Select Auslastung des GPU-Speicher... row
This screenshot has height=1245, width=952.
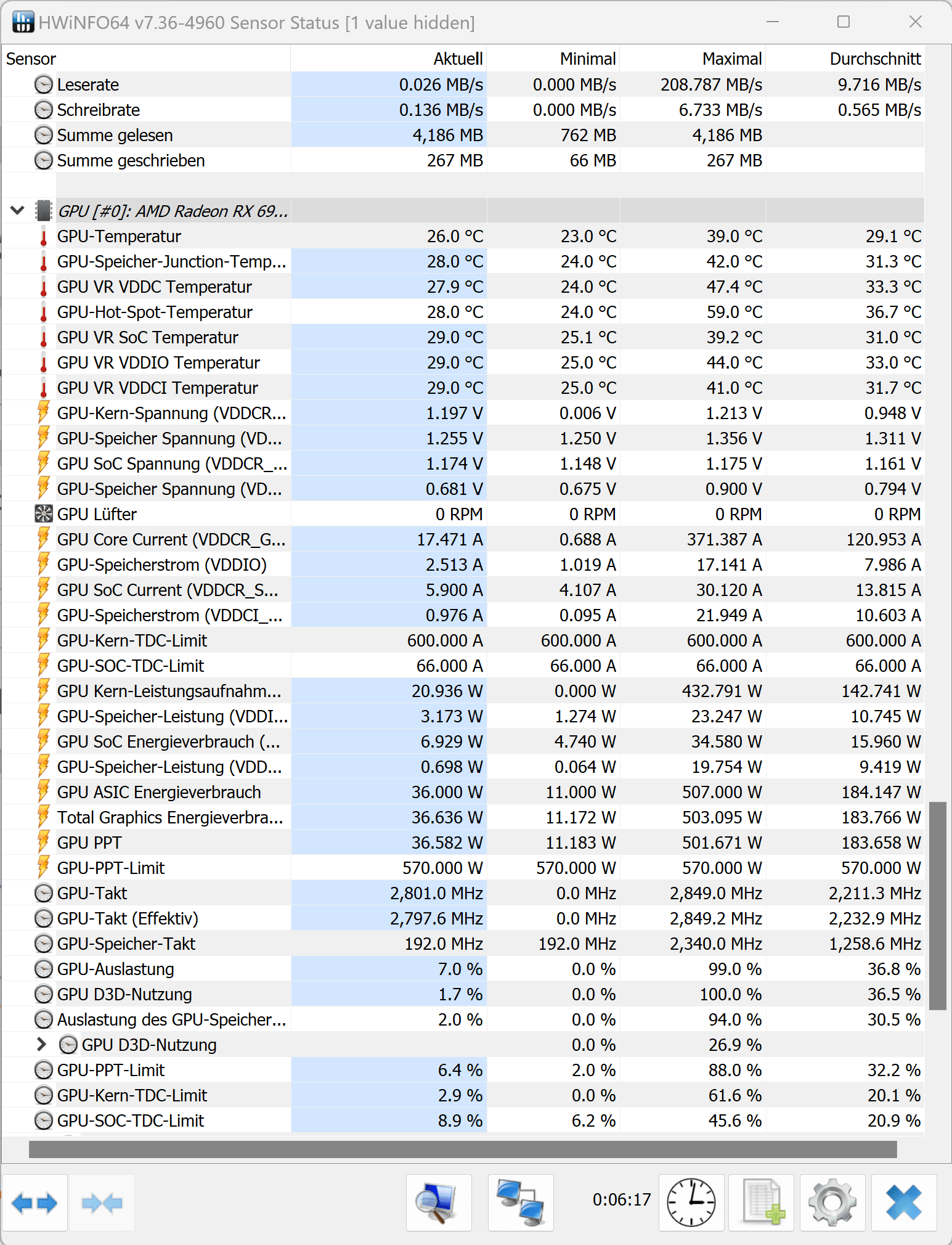463,1019
